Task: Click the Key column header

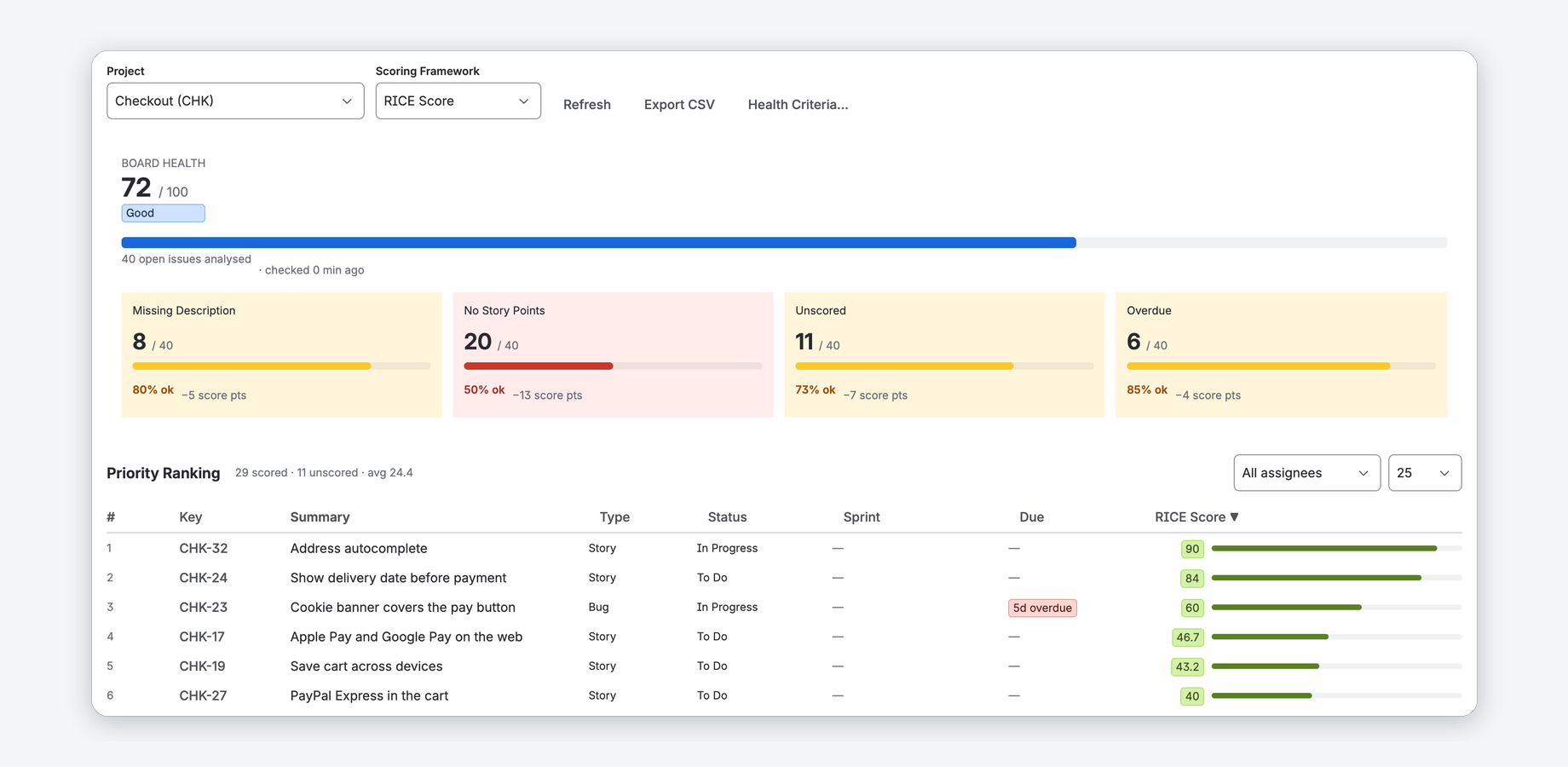Action: 191,517
